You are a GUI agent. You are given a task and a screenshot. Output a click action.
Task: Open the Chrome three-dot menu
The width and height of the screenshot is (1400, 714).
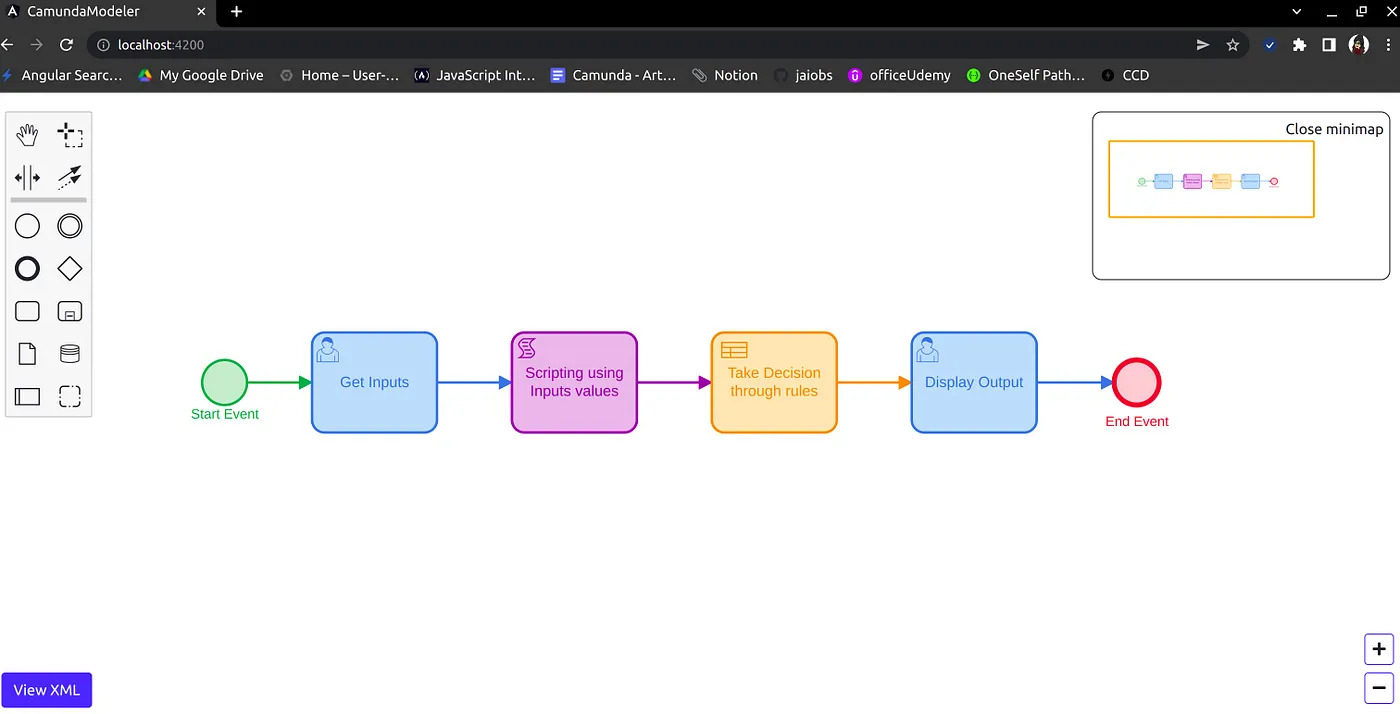(x=1389, y=45)
